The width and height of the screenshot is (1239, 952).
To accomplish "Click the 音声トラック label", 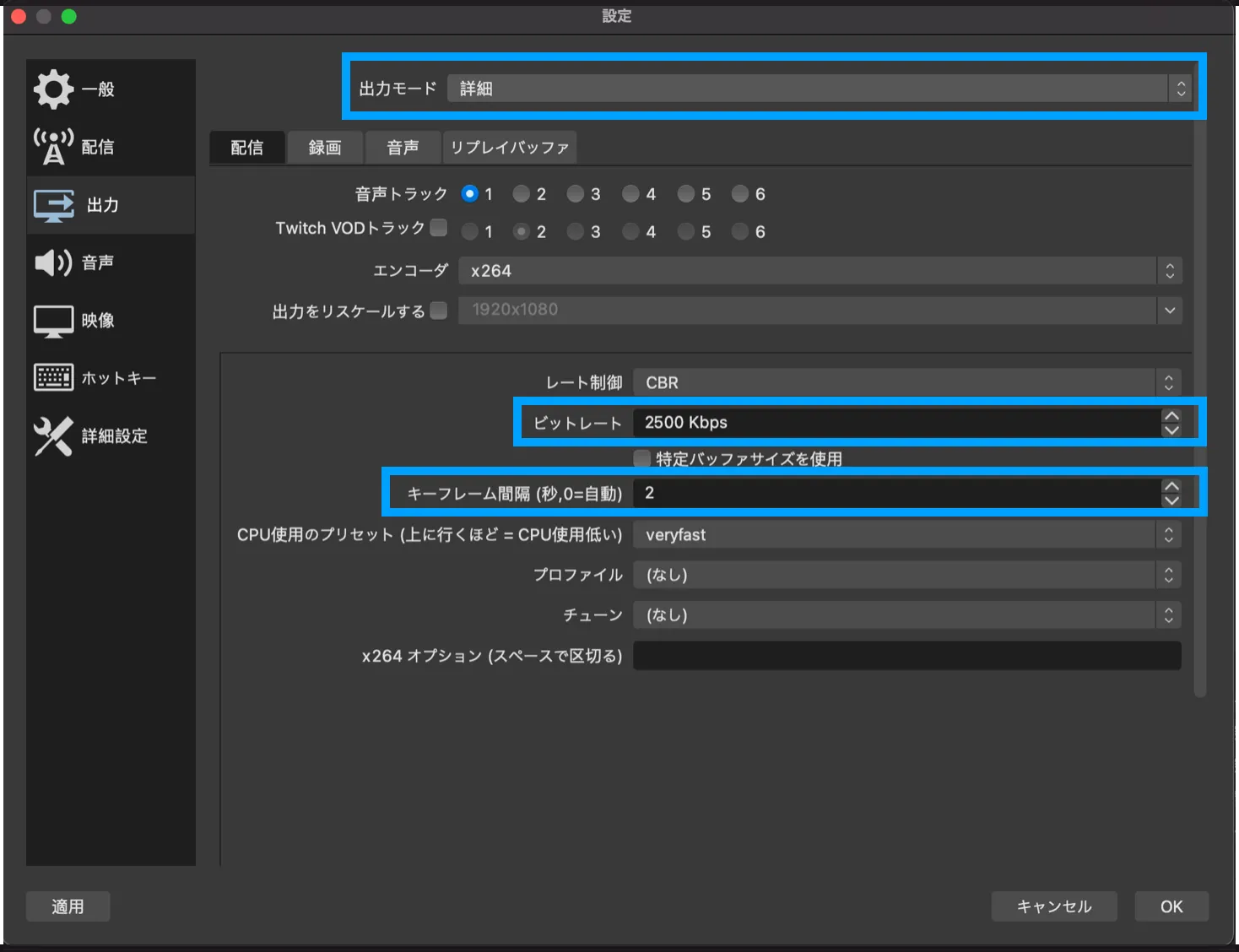I will point(401,194).
